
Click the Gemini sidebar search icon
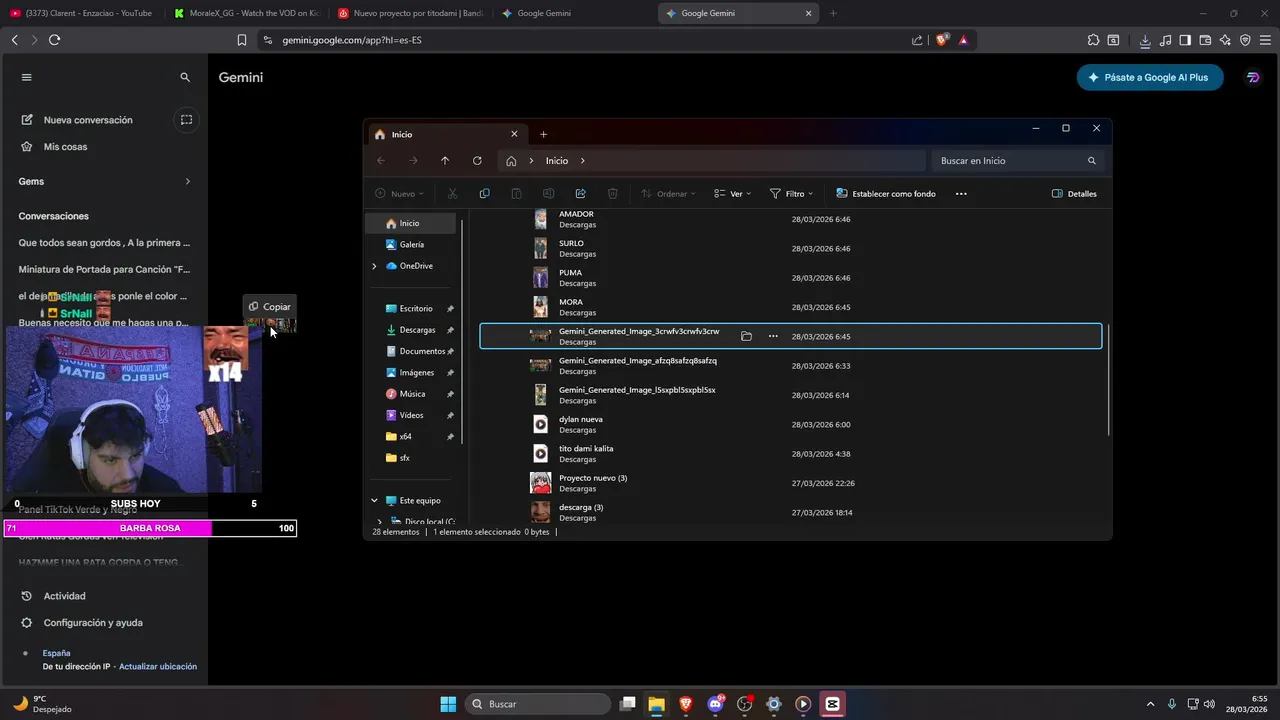[x=185, y=77]
